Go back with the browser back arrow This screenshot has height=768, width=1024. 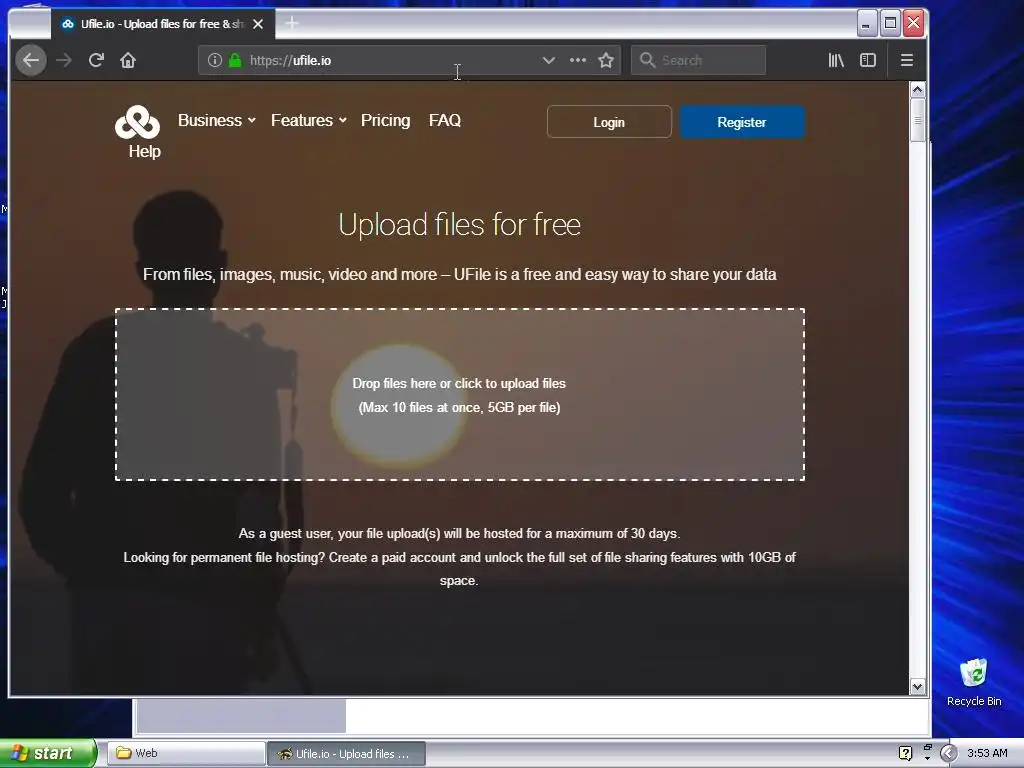31,61
